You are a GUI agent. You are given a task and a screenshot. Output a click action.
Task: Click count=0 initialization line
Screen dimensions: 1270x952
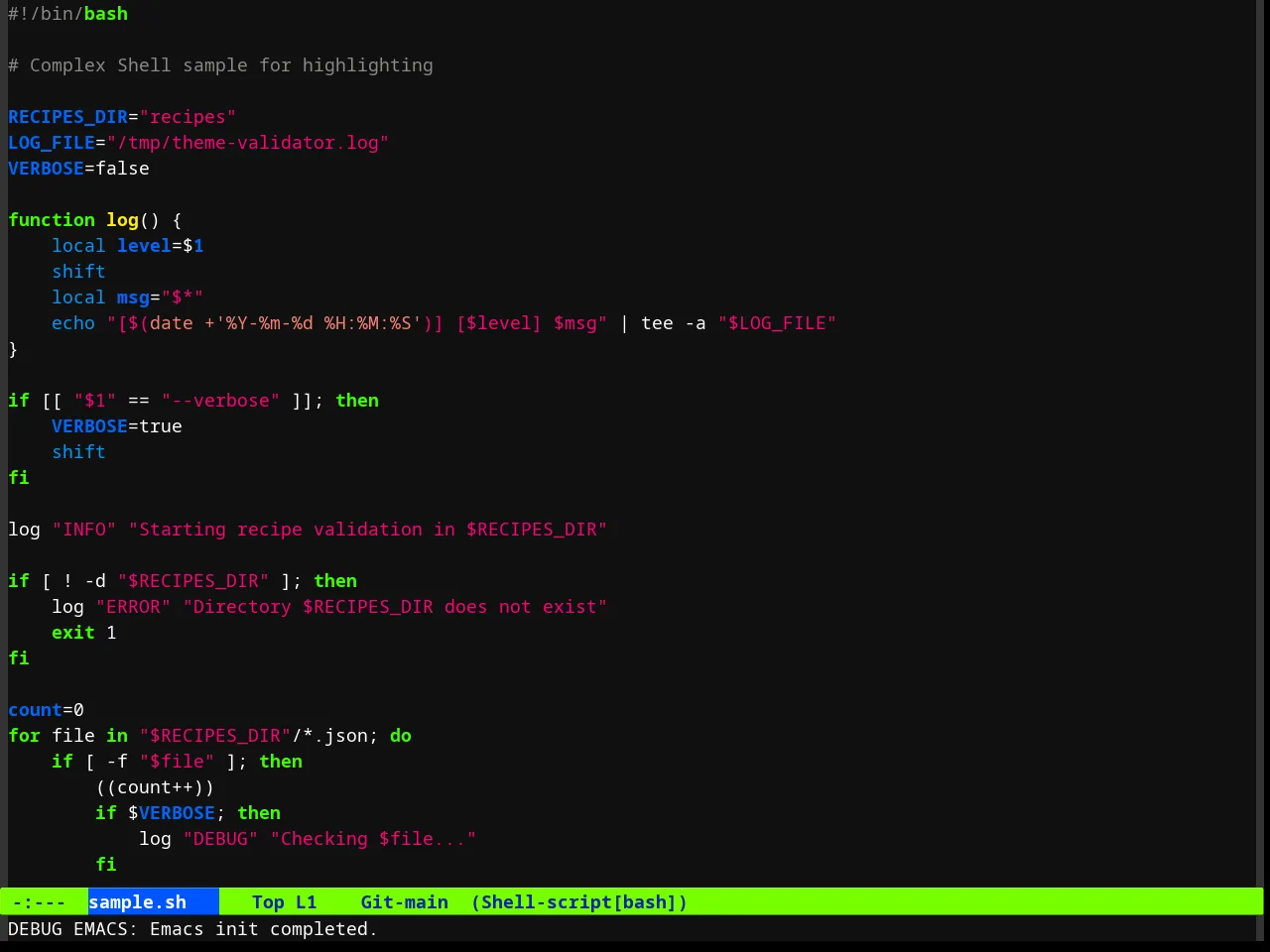pyautogui.click(x=46, y=710)
